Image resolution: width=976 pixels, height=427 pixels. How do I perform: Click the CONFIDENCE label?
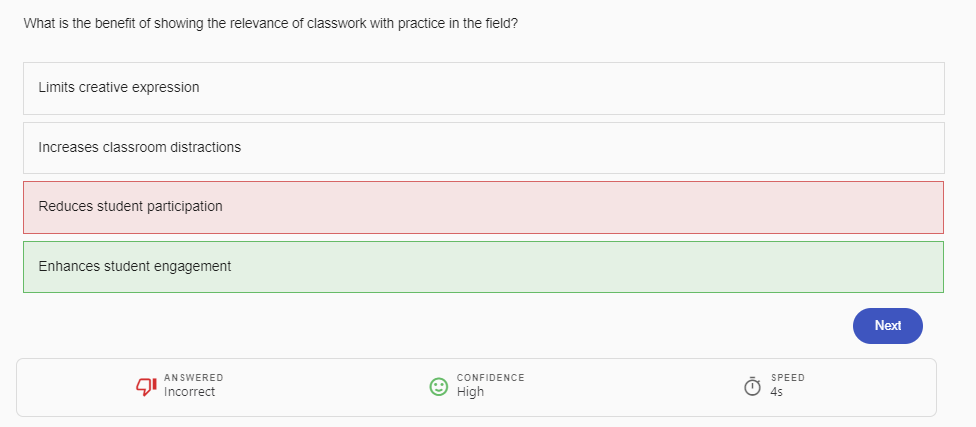coord(490,377)
